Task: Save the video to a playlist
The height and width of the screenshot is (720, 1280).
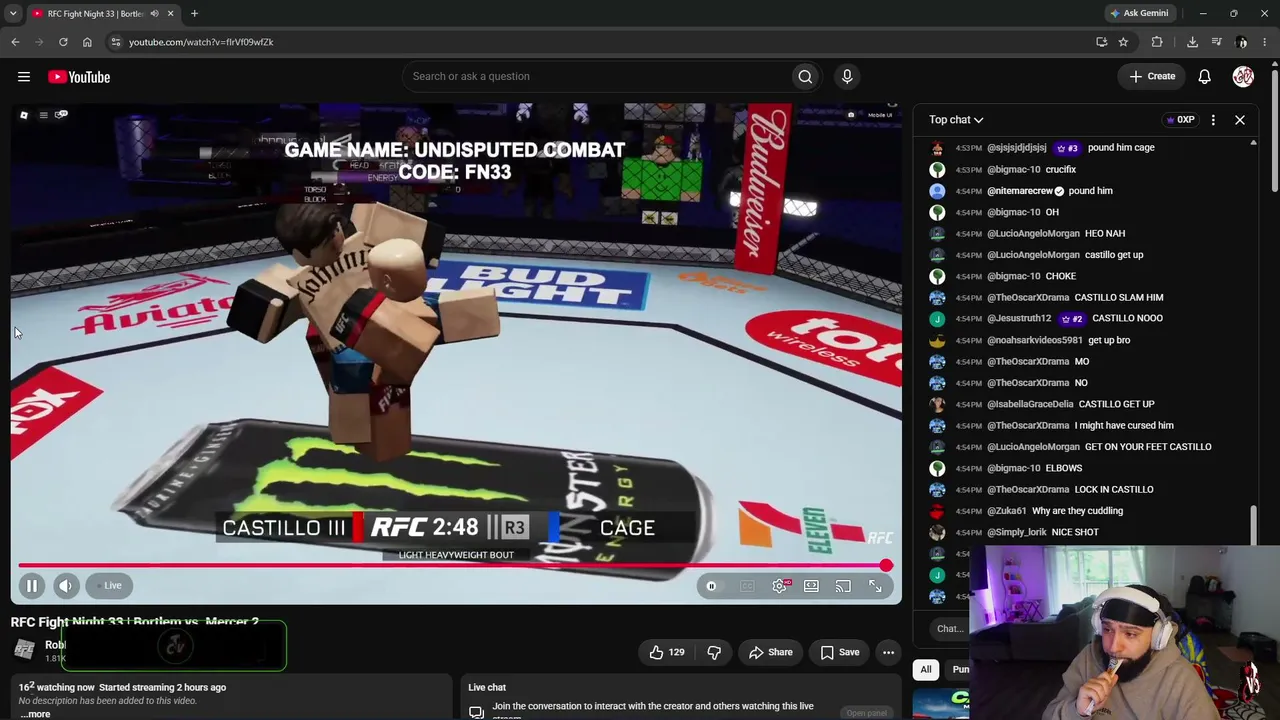Action: 840,653
